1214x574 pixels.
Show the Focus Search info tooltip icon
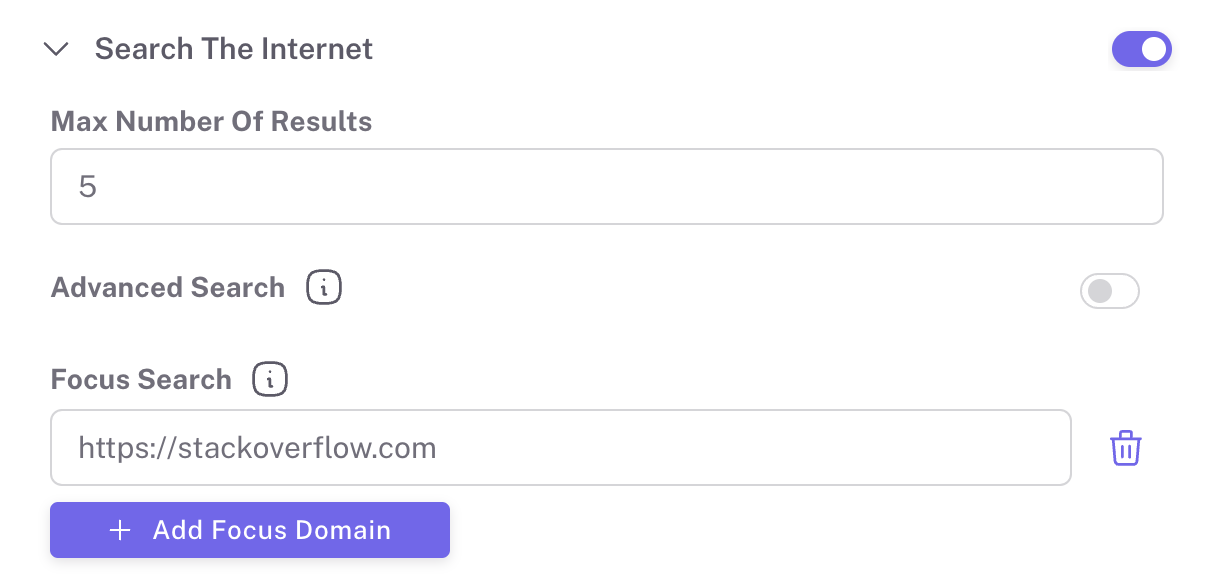point(270,380)
